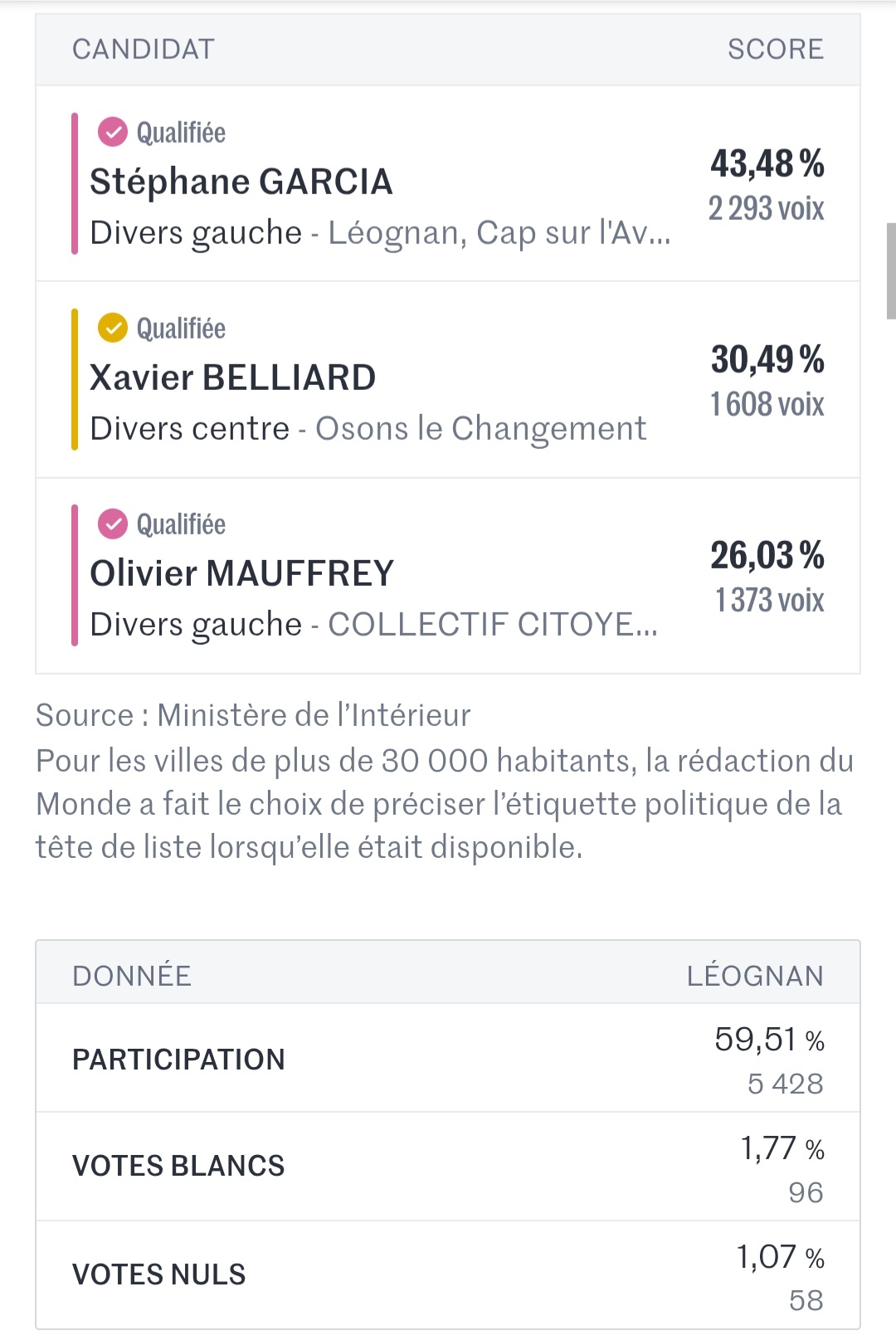Tap the pink party color bar beside GARCIA

coord(75,183)
